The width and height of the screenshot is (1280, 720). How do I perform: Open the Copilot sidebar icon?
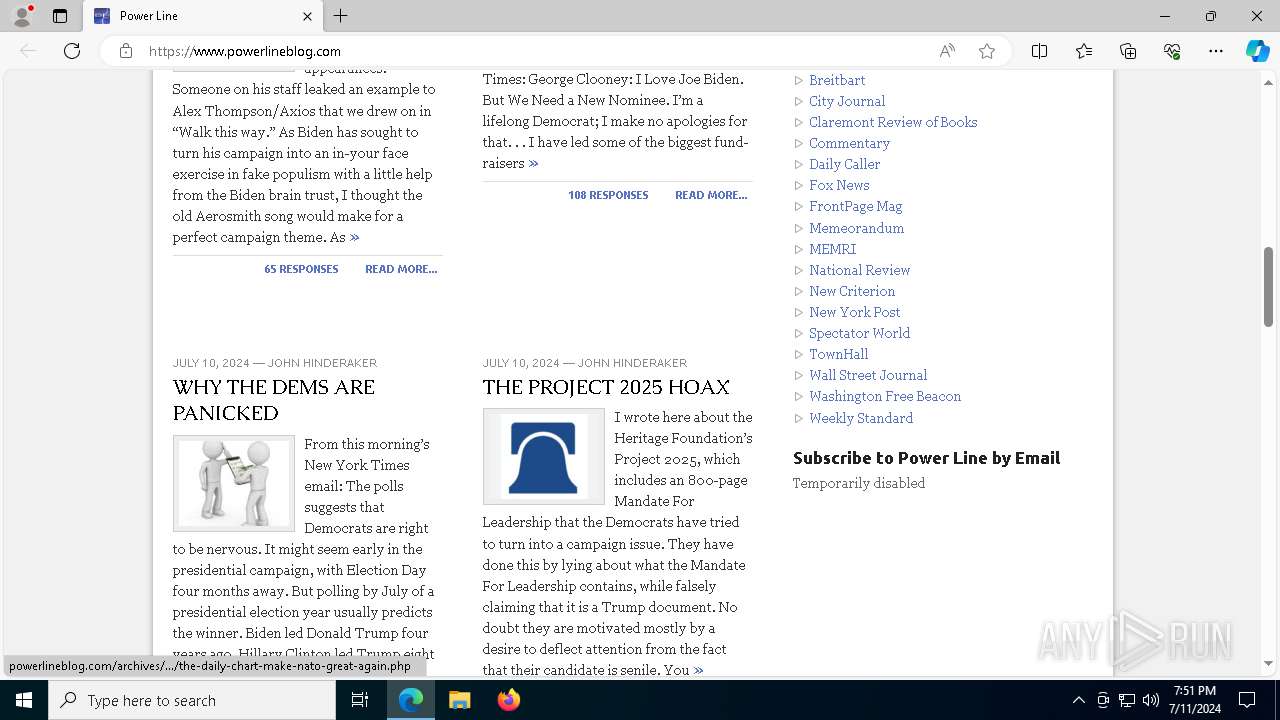(1257, 51)
